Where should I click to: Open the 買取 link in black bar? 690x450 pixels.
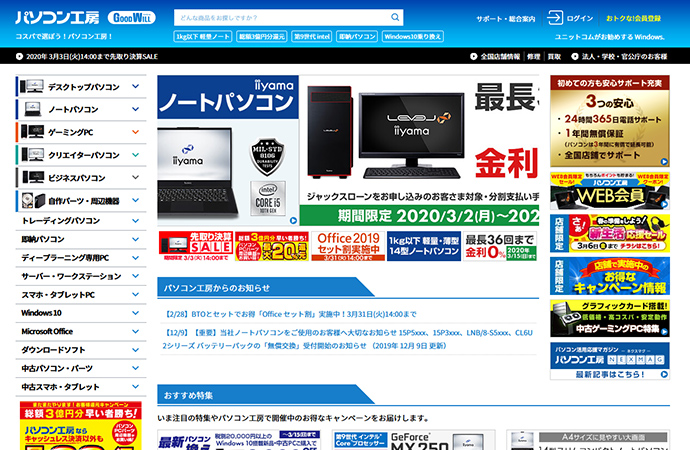[x=554, y=56]
